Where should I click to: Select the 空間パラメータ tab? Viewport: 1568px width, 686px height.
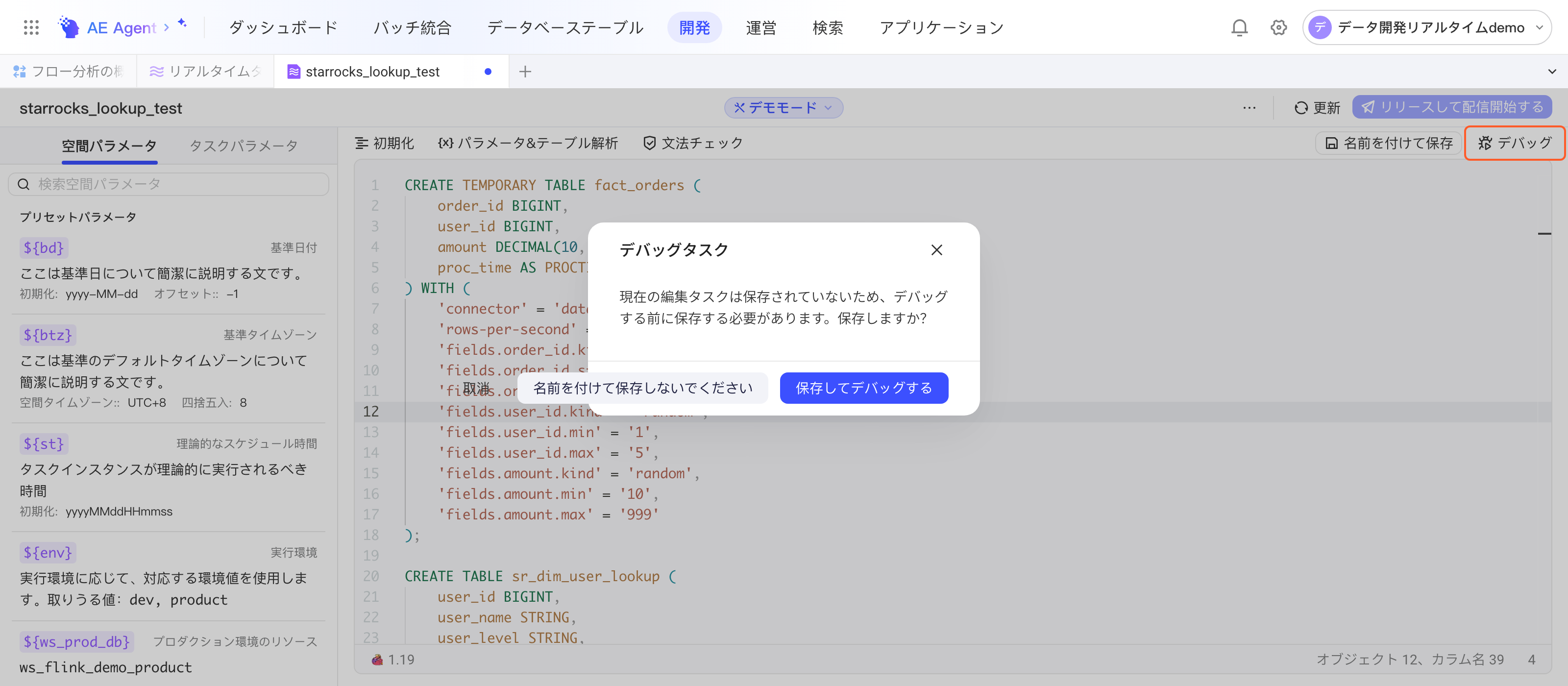109,146
